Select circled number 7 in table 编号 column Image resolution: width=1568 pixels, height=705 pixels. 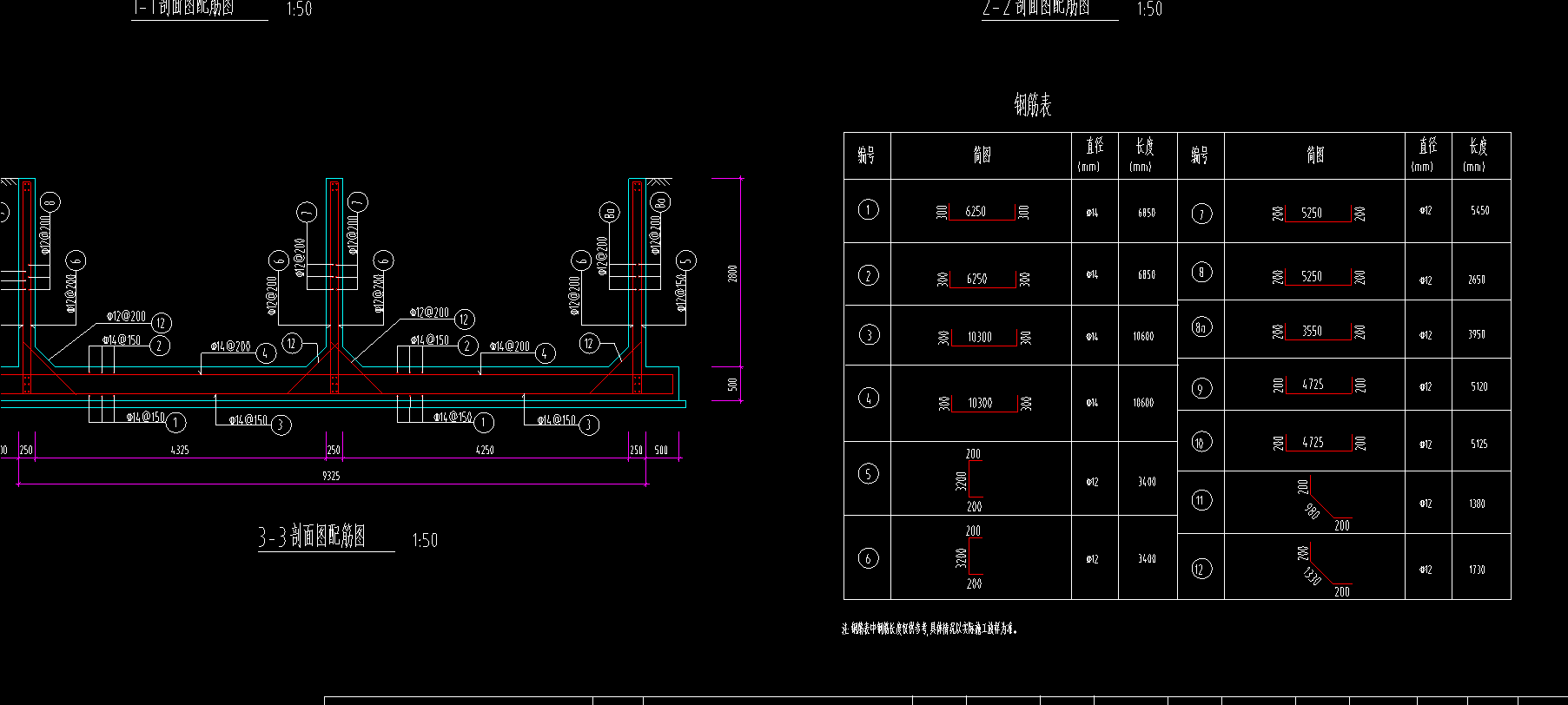click(x=1201, y=214)
